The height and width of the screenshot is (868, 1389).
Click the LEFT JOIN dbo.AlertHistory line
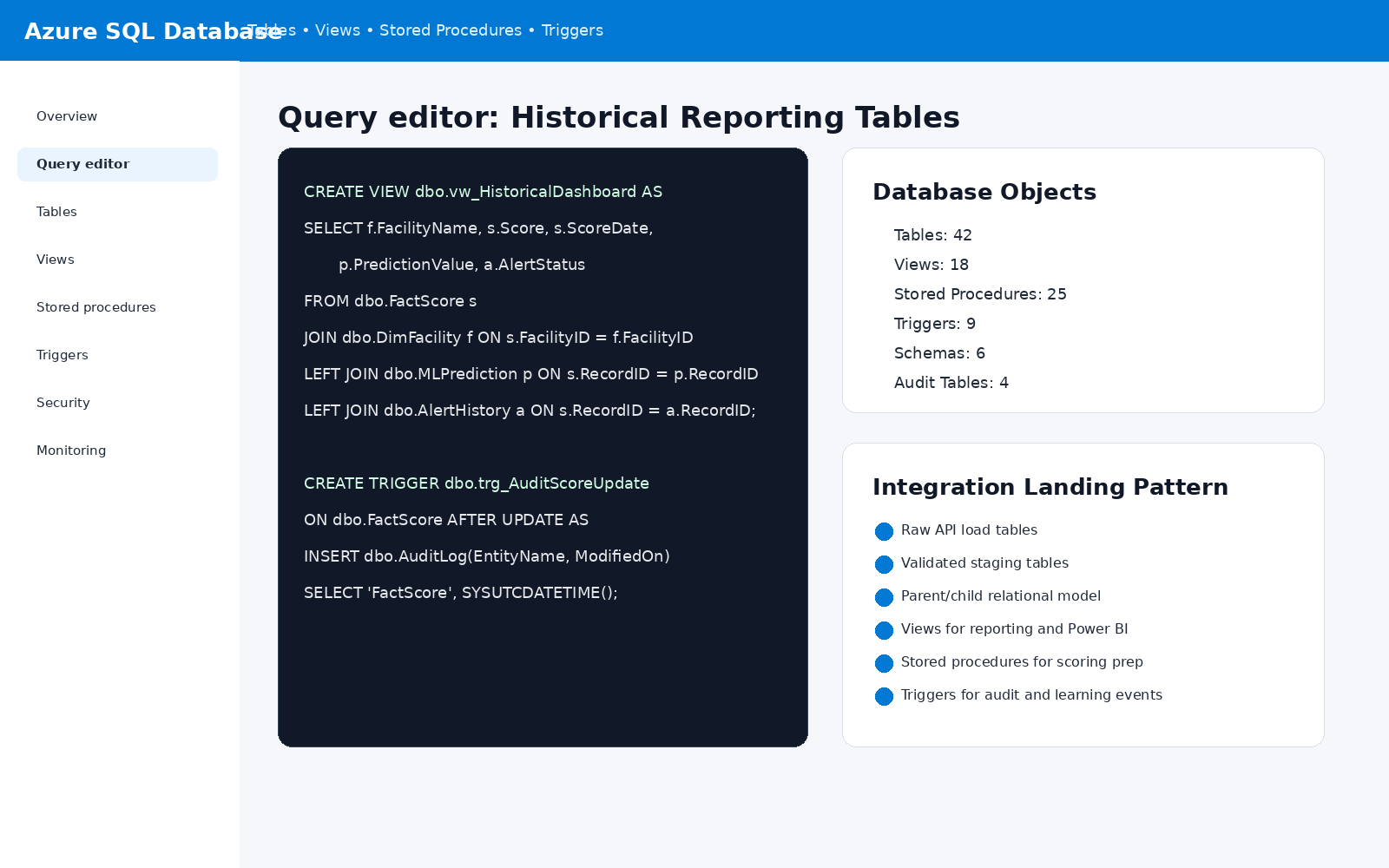[x=530, y=411]
